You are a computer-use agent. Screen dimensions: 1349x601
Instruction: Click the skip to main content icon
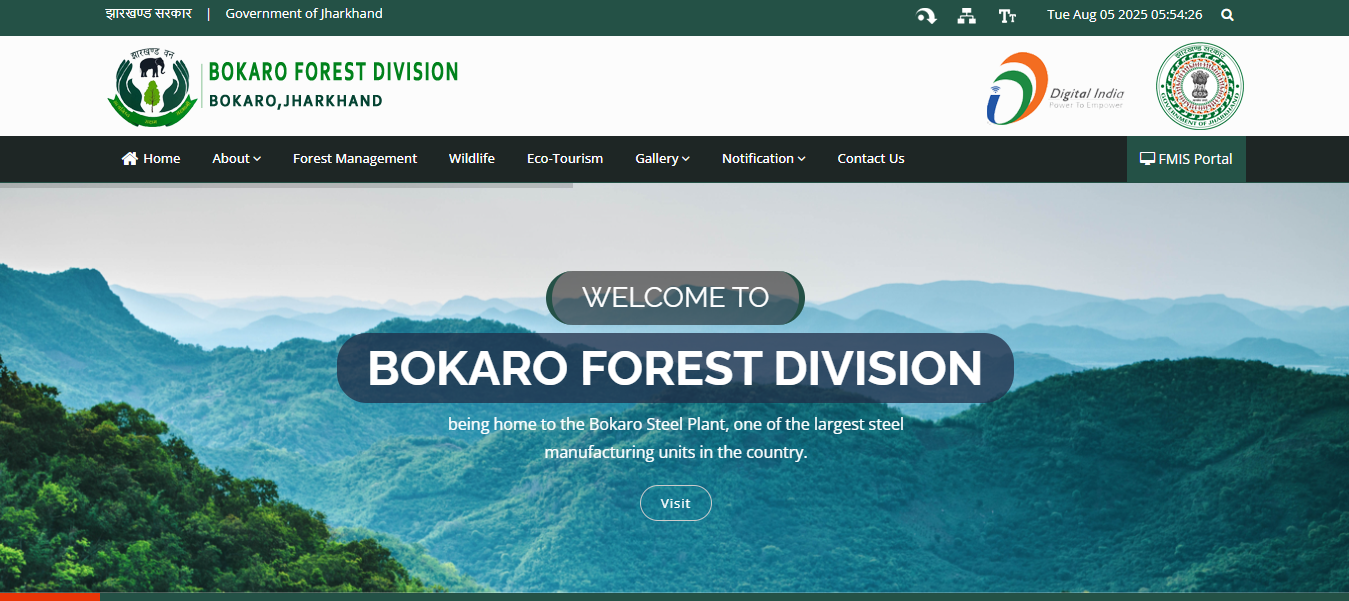click(926, 15)
